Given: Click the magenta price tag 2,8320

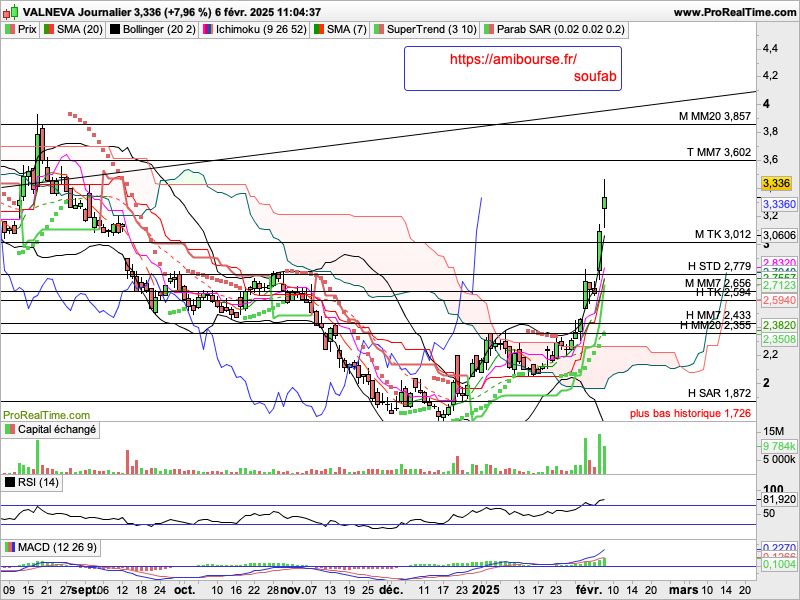Looking at the screenshot, I should pos(779,263).
